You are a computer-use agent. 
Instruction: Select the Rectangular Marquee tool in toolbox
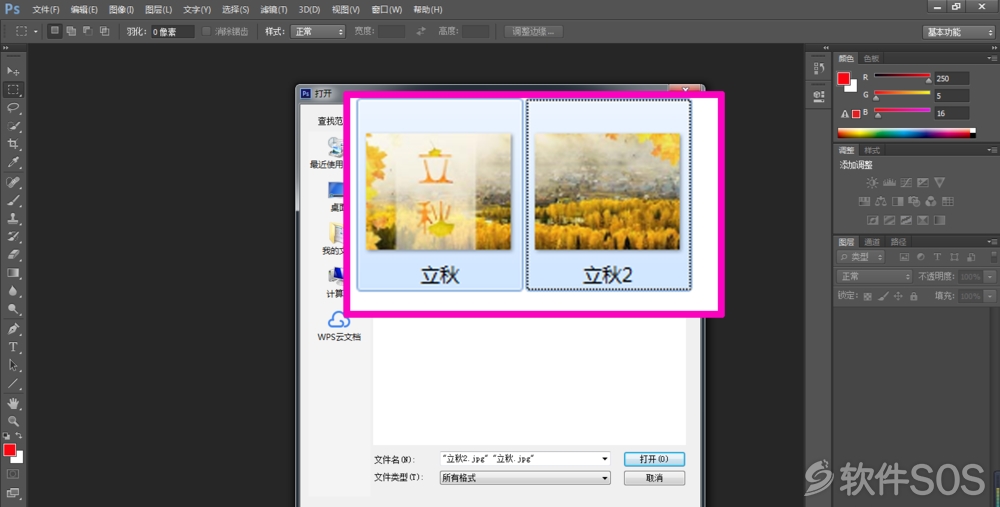[13, 89]
